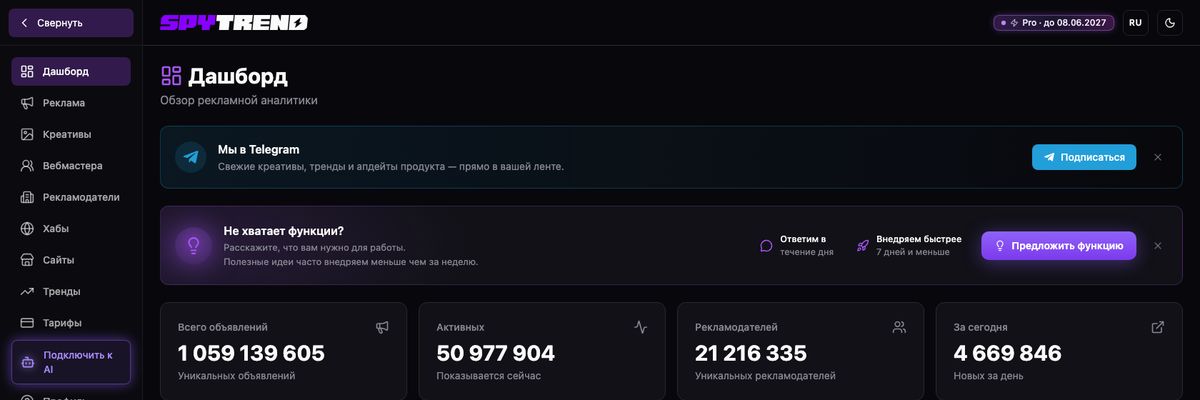This screenshot has height=400, width=1200.
Task: Click megaphone icon in Всего объявлений card
Action: click(382, 327)
